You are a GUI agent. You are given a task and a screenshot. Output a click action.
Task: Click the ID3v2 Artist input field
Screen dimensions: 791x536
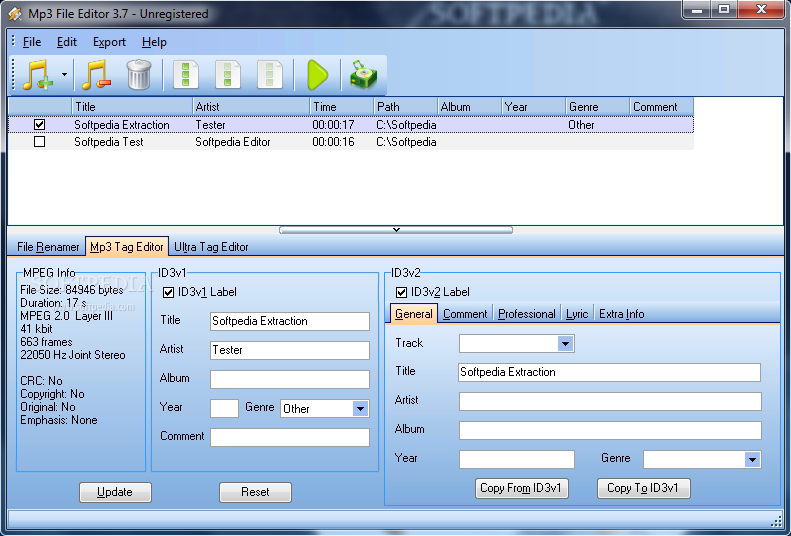pos(610,402)
